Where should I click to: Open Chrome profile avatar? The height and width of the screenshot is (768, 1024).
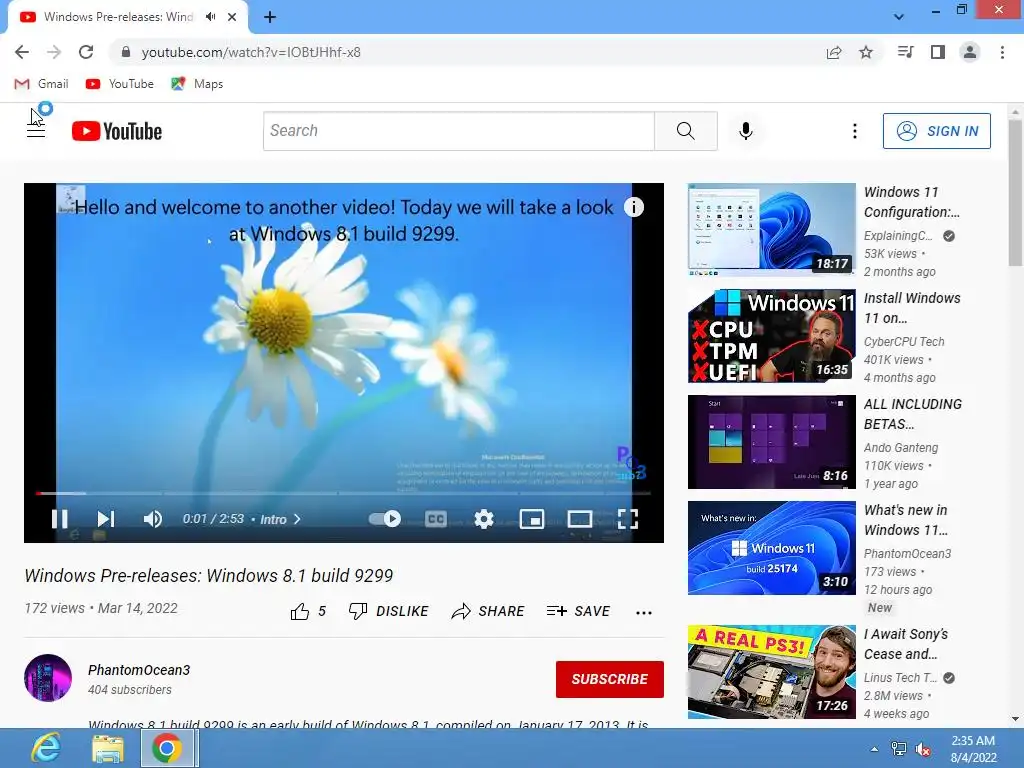pyautogui.click(x=970, y=52)
